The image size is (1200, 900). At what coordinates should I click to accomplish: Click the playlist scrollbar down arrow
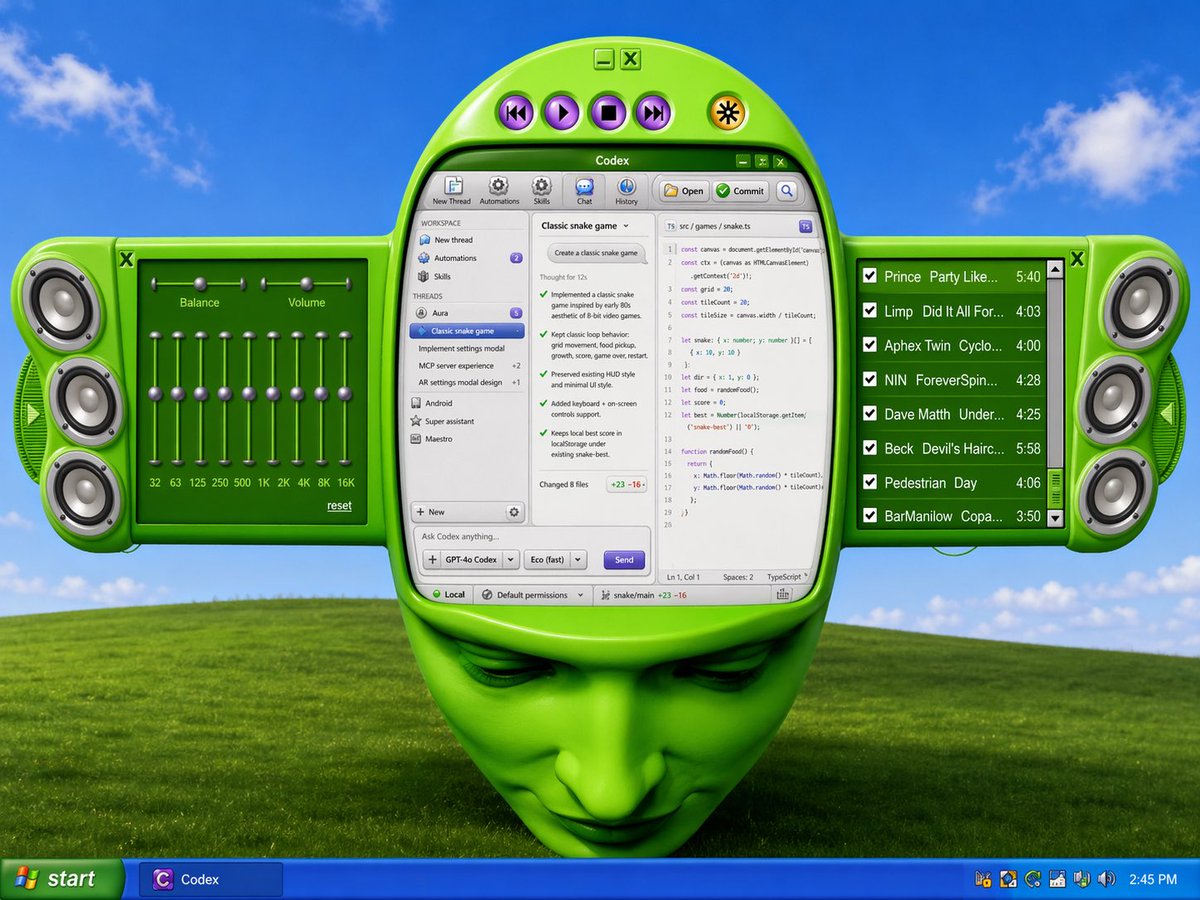tap(1056, 517)
